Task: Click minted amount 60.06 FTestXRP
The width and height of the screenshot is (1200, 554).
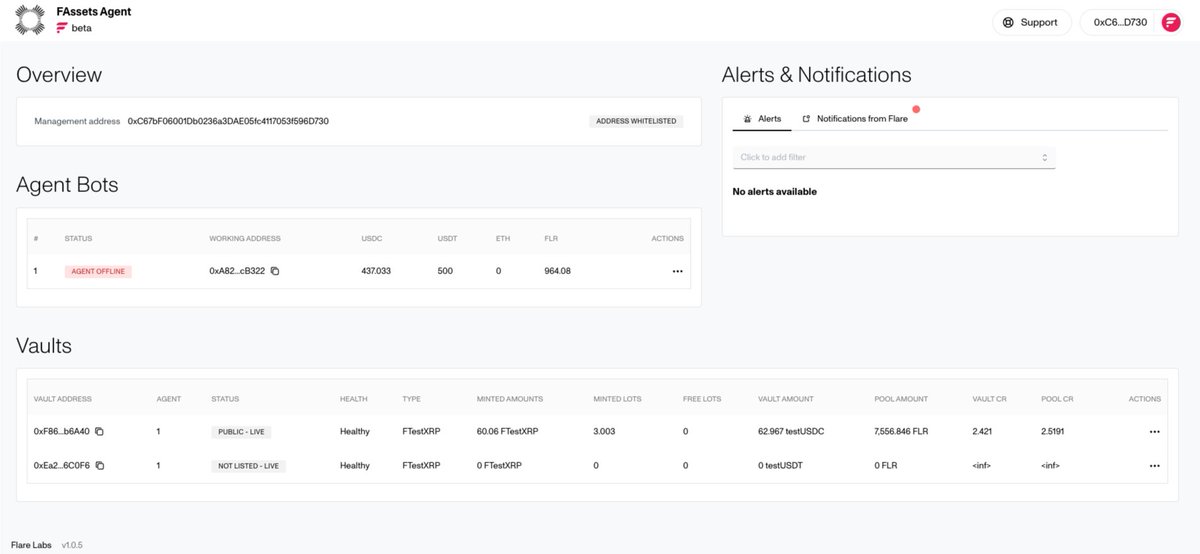Action: tap(506, 431)
